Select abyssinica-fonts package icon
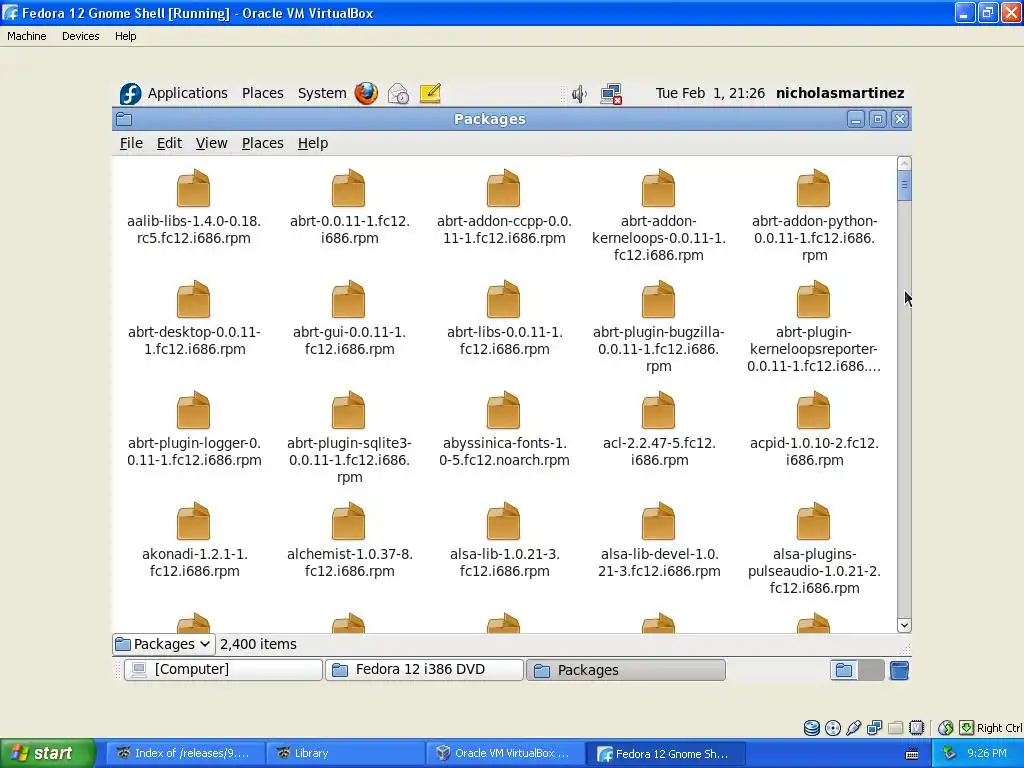The height and width of the screenshot is (768, 1024). 504,410
